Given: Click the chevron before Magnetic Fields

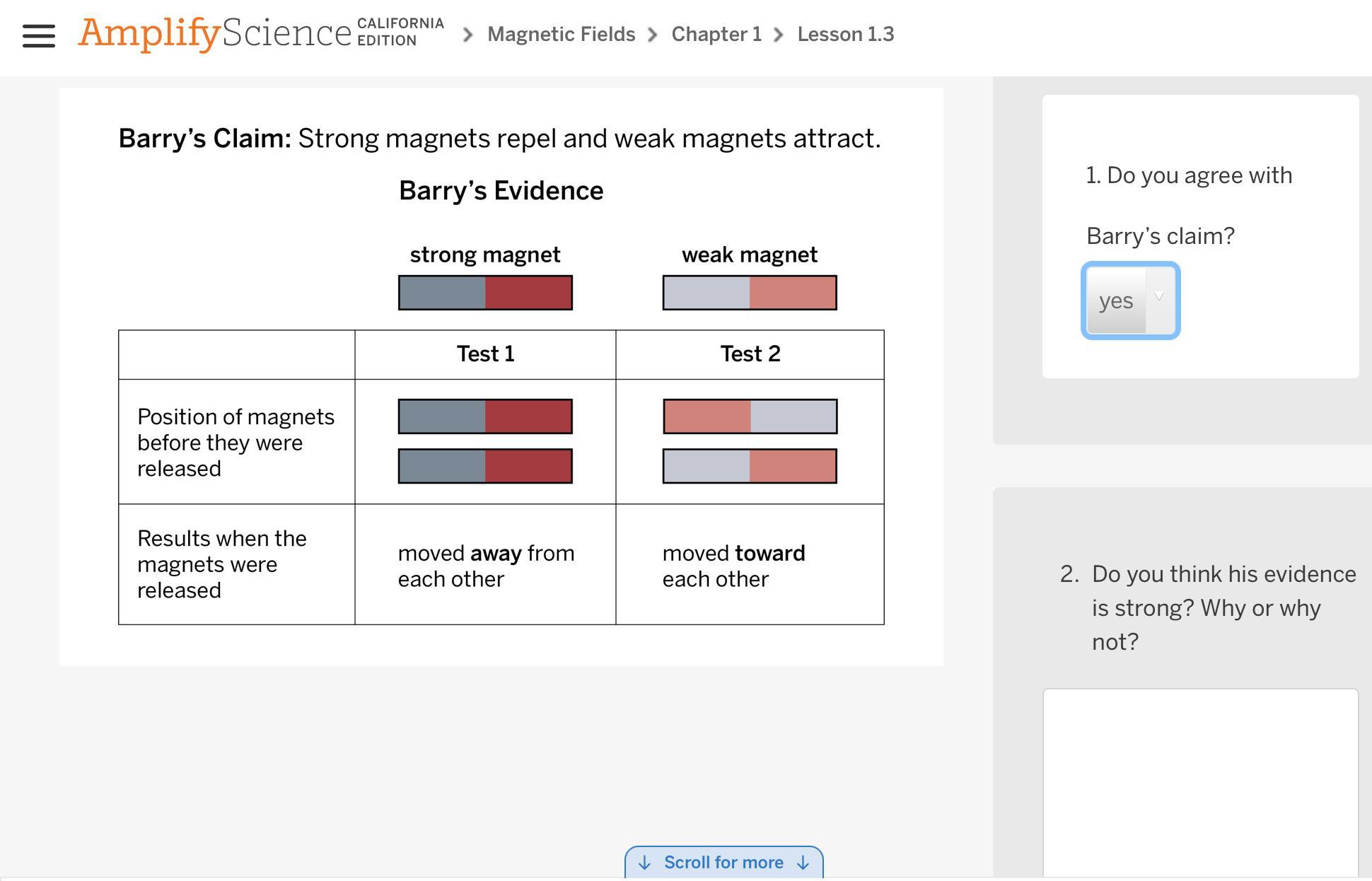Looking at the screenshot, I should pos(467,35).
